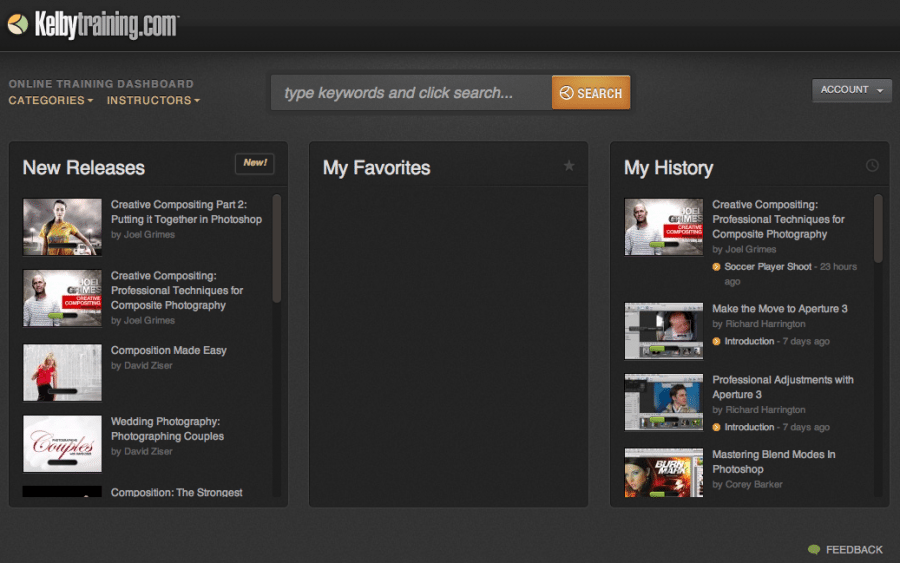Click the orange Search button
The height and width of the screenshot is (563, 900).
click(591, 92)
